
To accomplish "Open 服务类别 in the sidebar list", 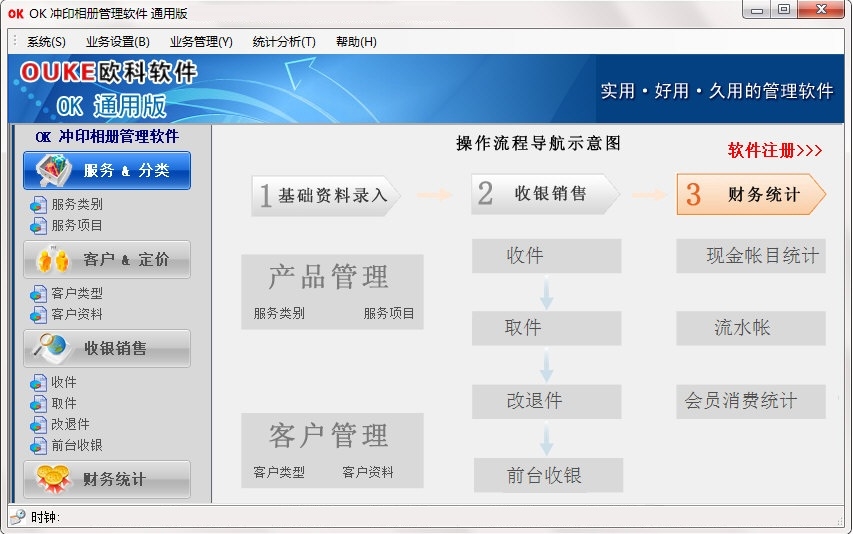I will [77, 204].
